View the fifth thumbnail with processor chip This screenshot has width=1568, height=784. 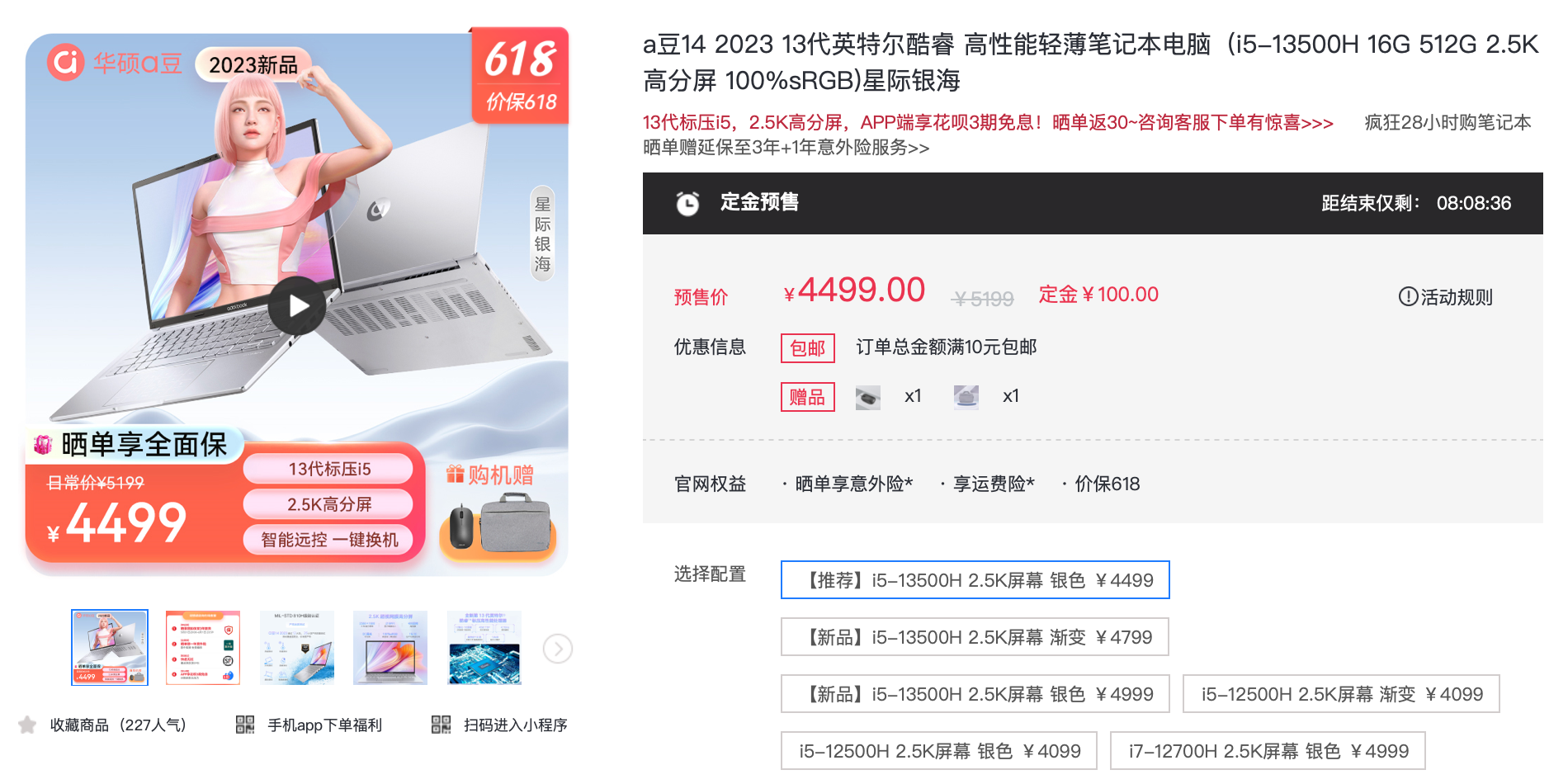(484, 648)
